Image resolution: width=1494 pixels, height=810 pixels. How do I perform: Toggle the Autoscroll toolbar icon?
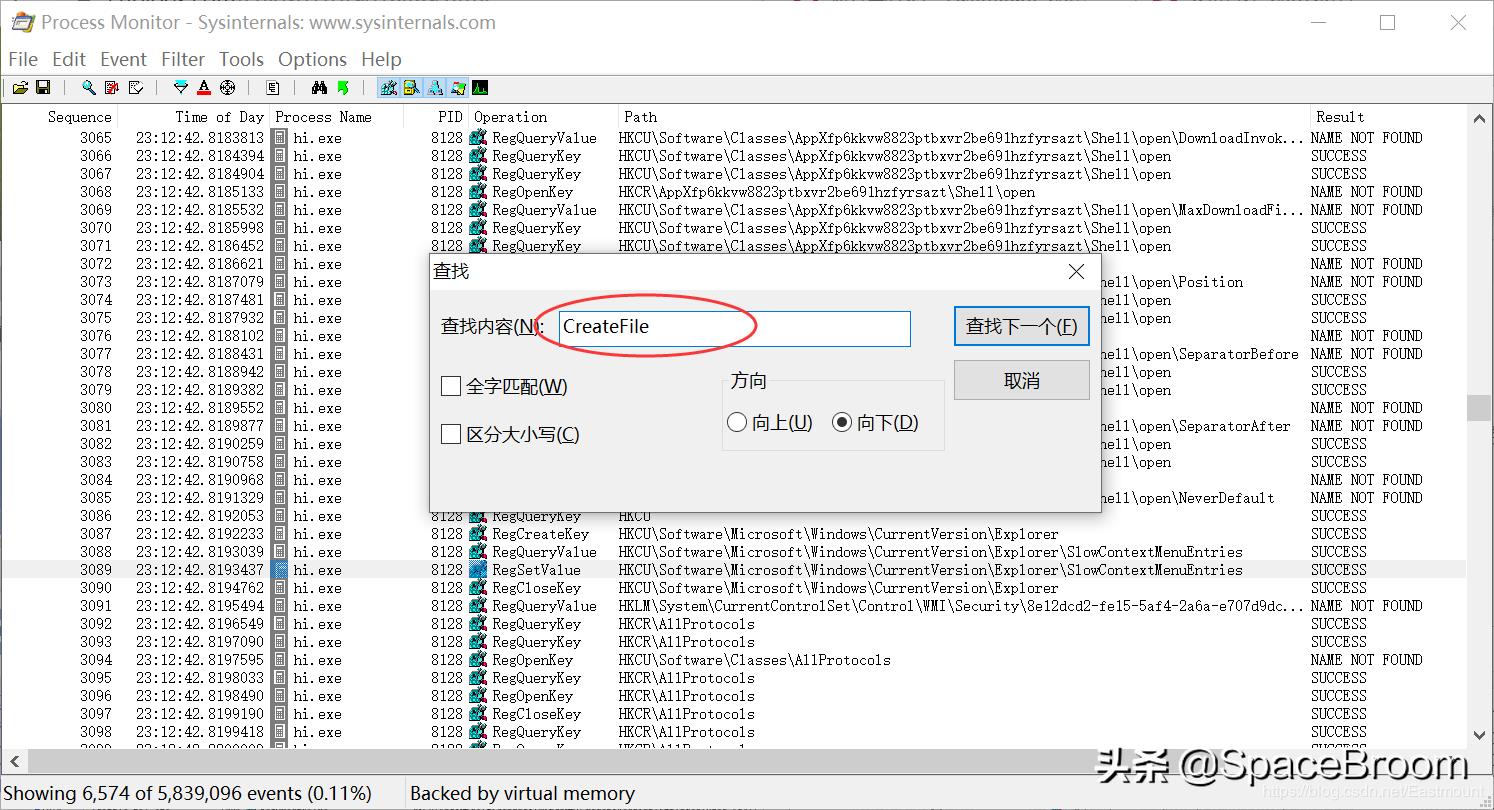112,88
